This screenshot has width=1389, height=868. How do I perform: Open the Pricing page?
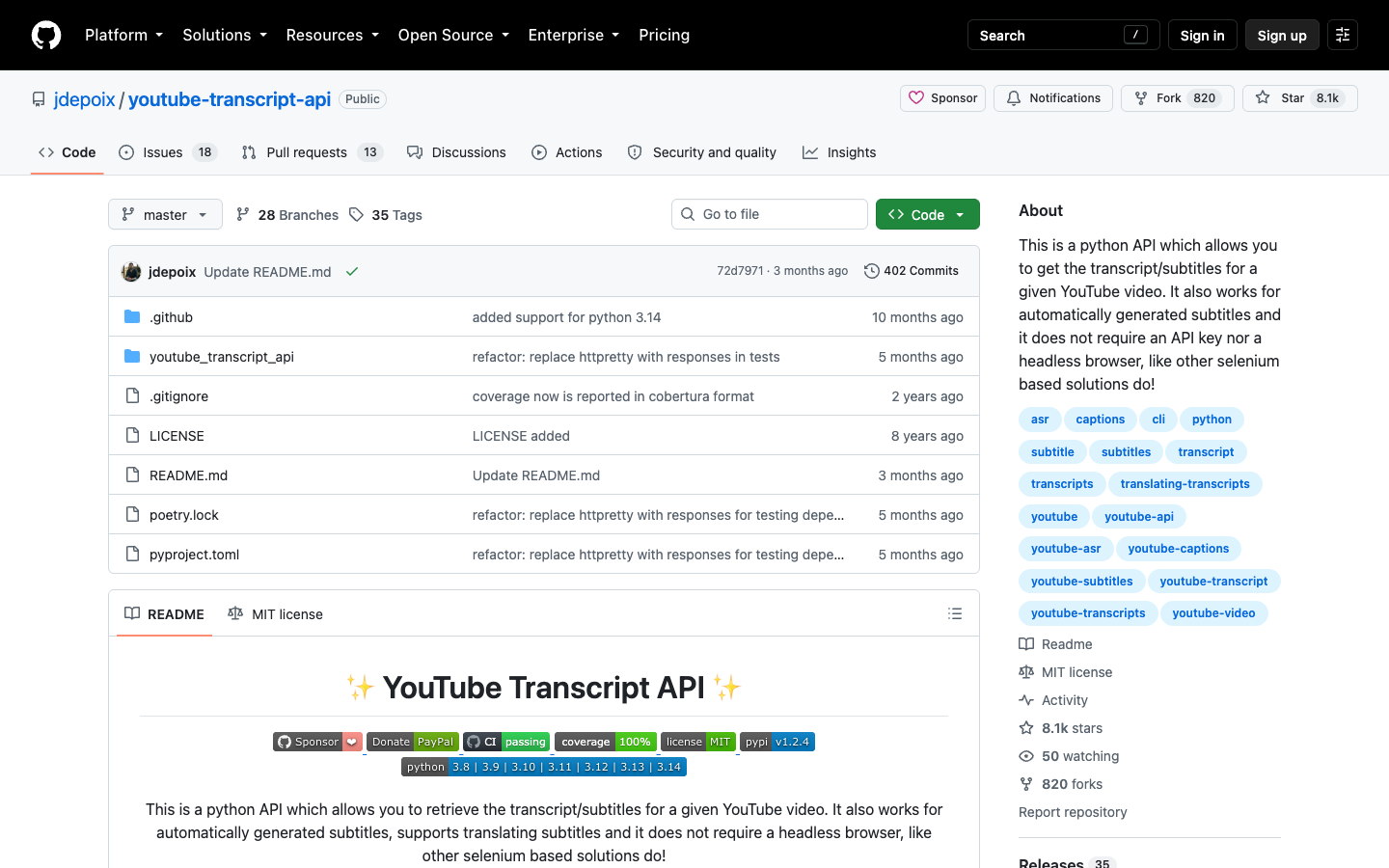click(664, 35)
